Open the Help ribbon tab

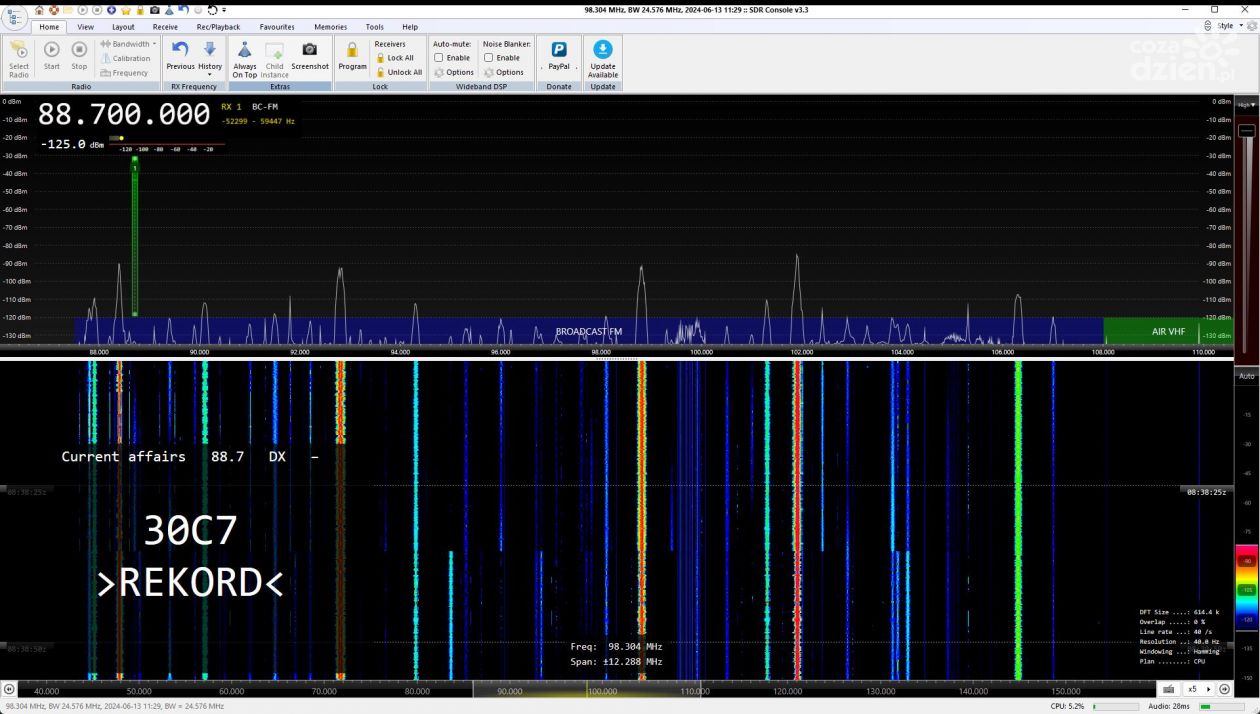click(410, 27)
